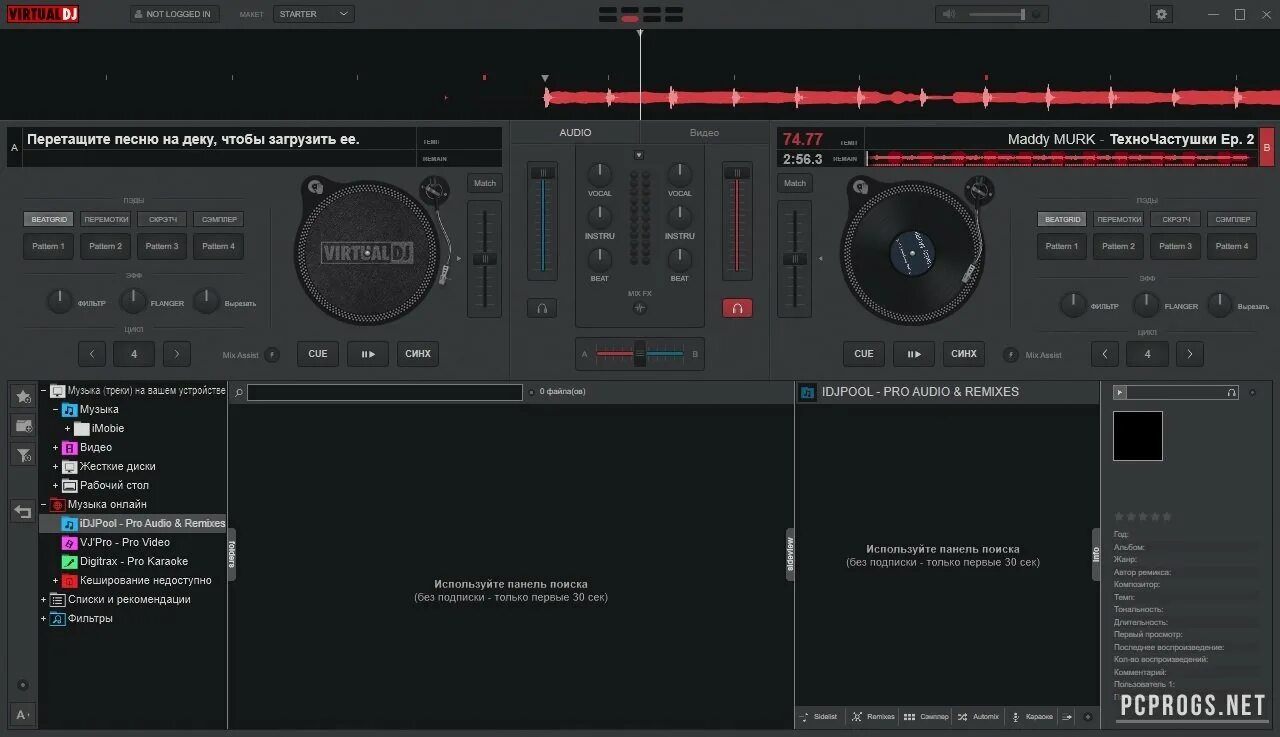Image resolution: width=1280 pixels, height=737 pixels.
Task: Click the add virtual folder icon
Action: (x=23, y=426)
